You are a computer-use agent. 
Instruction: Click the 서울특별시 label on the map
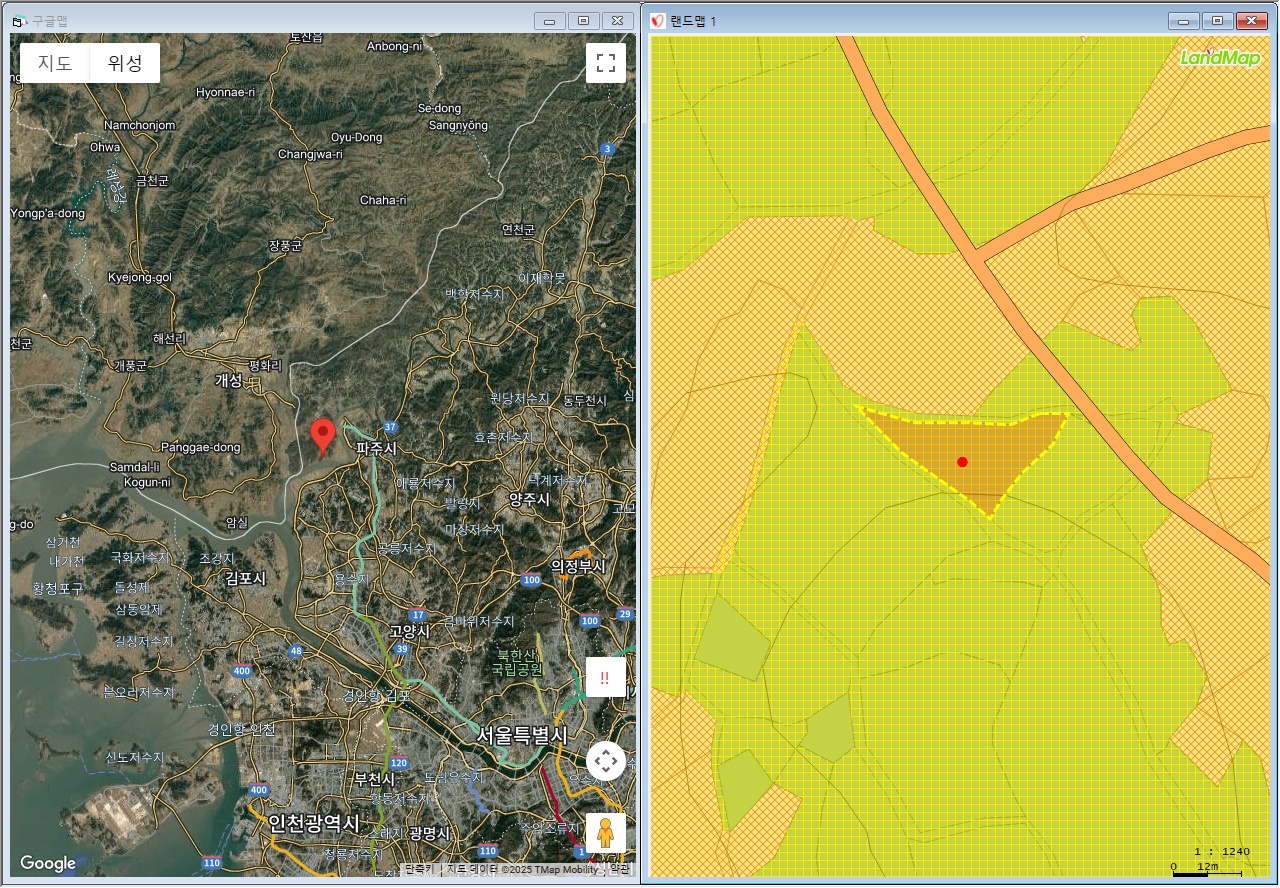521,735
